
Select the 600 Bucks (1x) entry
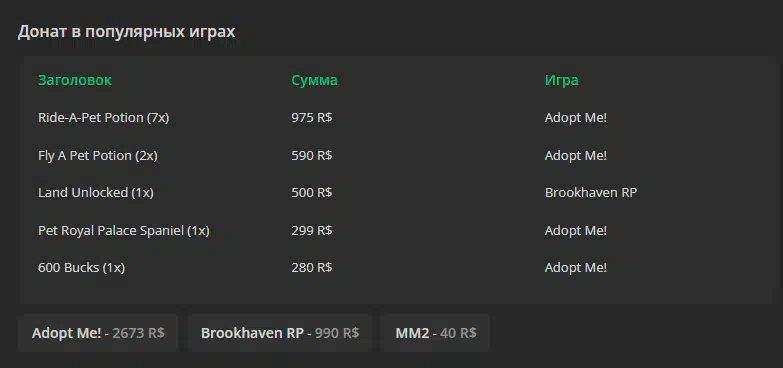pyautogui.click(x=81, y=268)
